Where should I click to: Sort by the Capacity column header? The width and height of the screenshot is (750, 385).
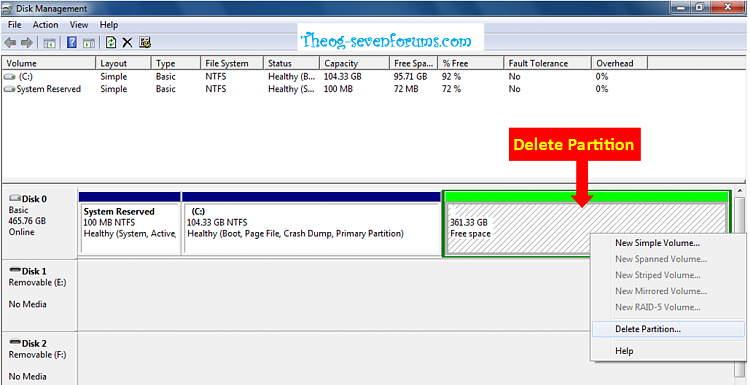click(x=354, y=63)
